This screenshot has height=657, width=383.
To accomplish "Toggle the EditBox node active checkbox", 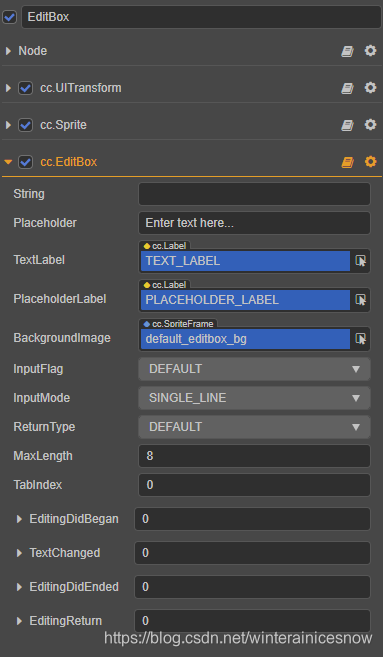I will point(9,17).
